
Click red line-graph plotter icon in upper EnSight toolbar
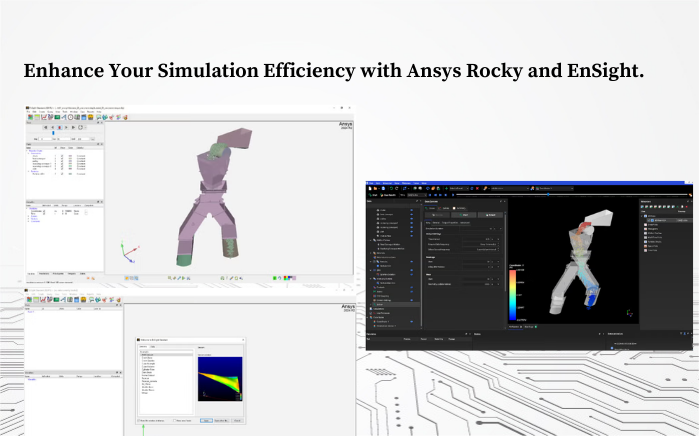pyautogui.click(x=44, y=117)
